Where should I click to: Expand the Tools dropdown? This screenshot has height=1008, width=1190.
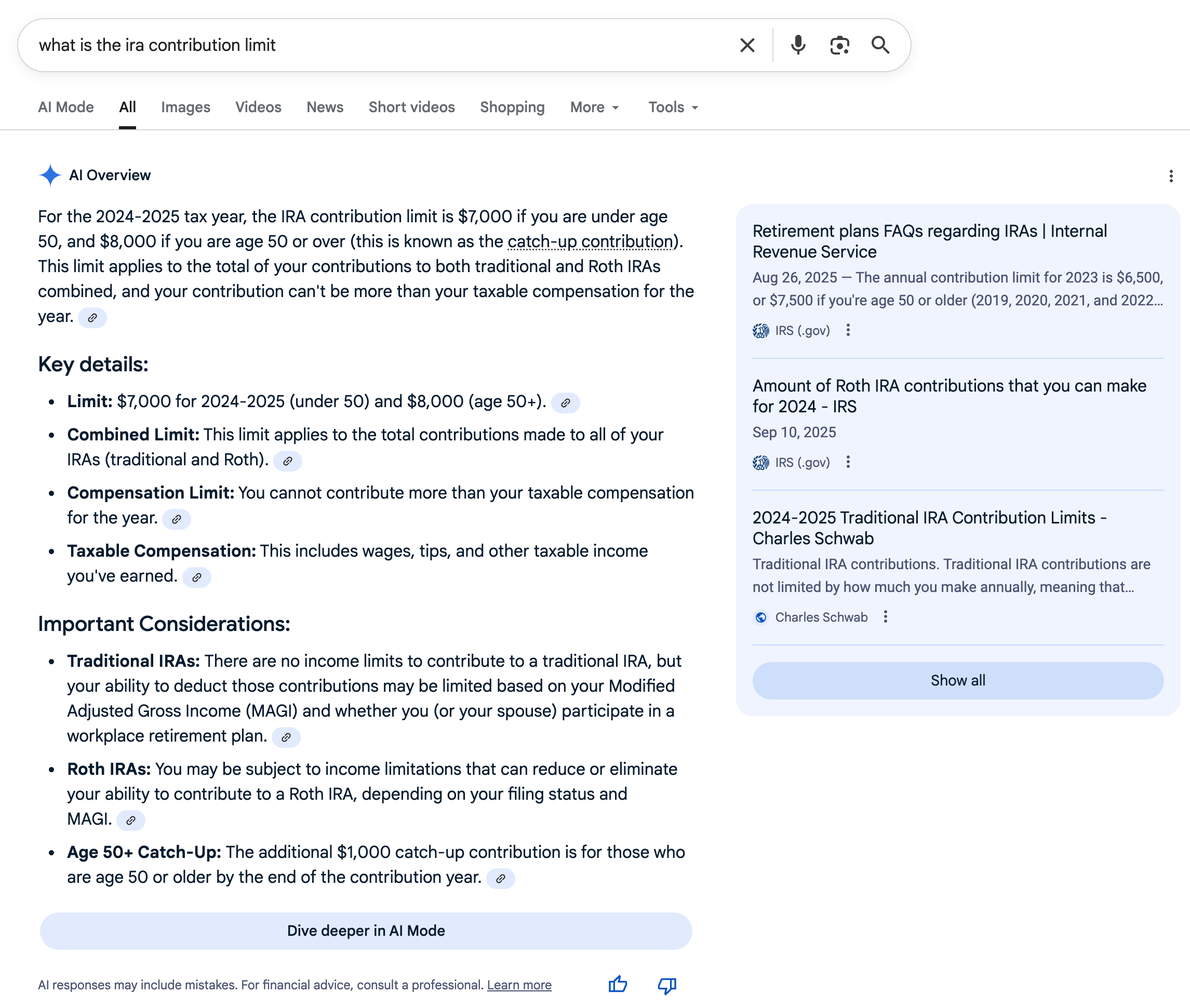pyautogui.click(x=673, y=107)
